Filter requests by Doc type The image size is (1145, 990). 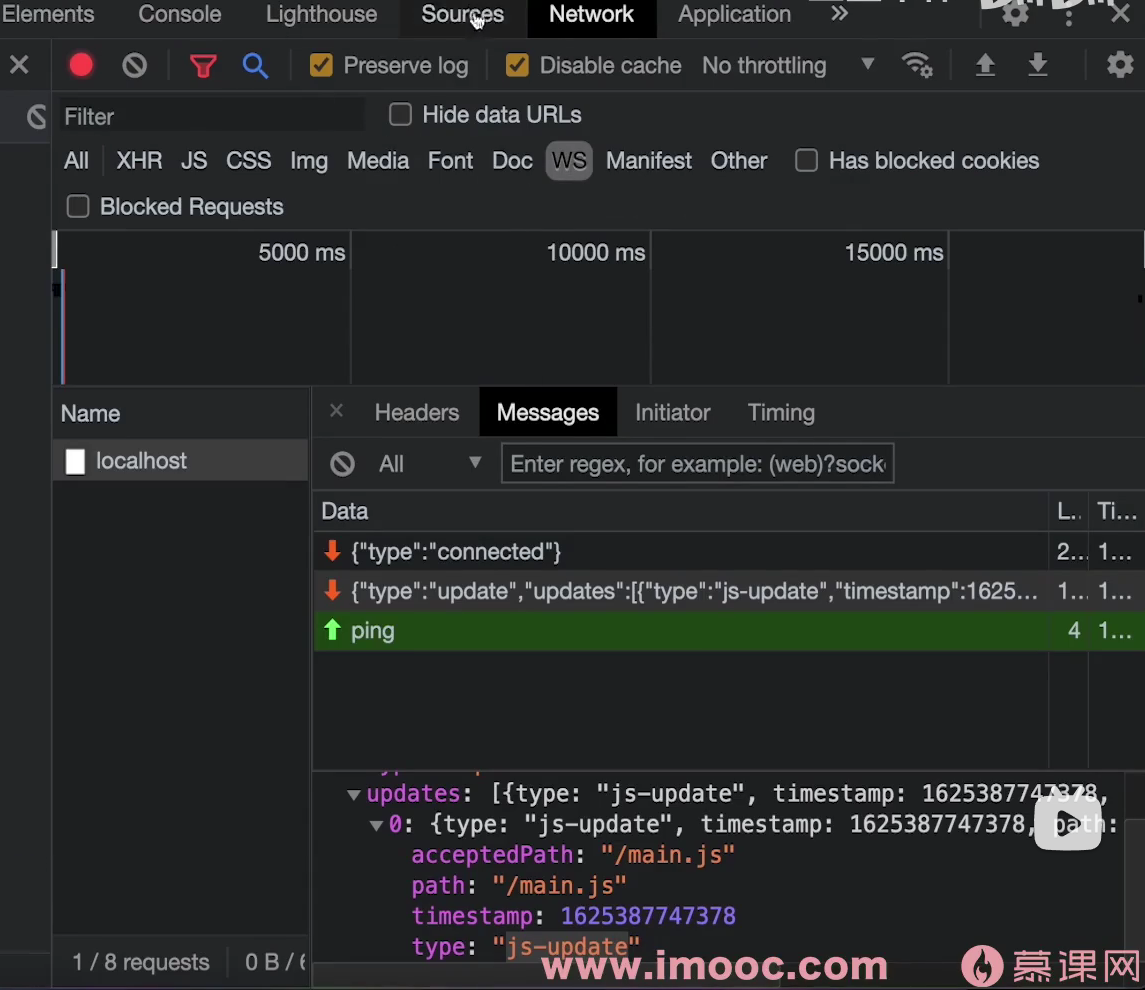512,161
